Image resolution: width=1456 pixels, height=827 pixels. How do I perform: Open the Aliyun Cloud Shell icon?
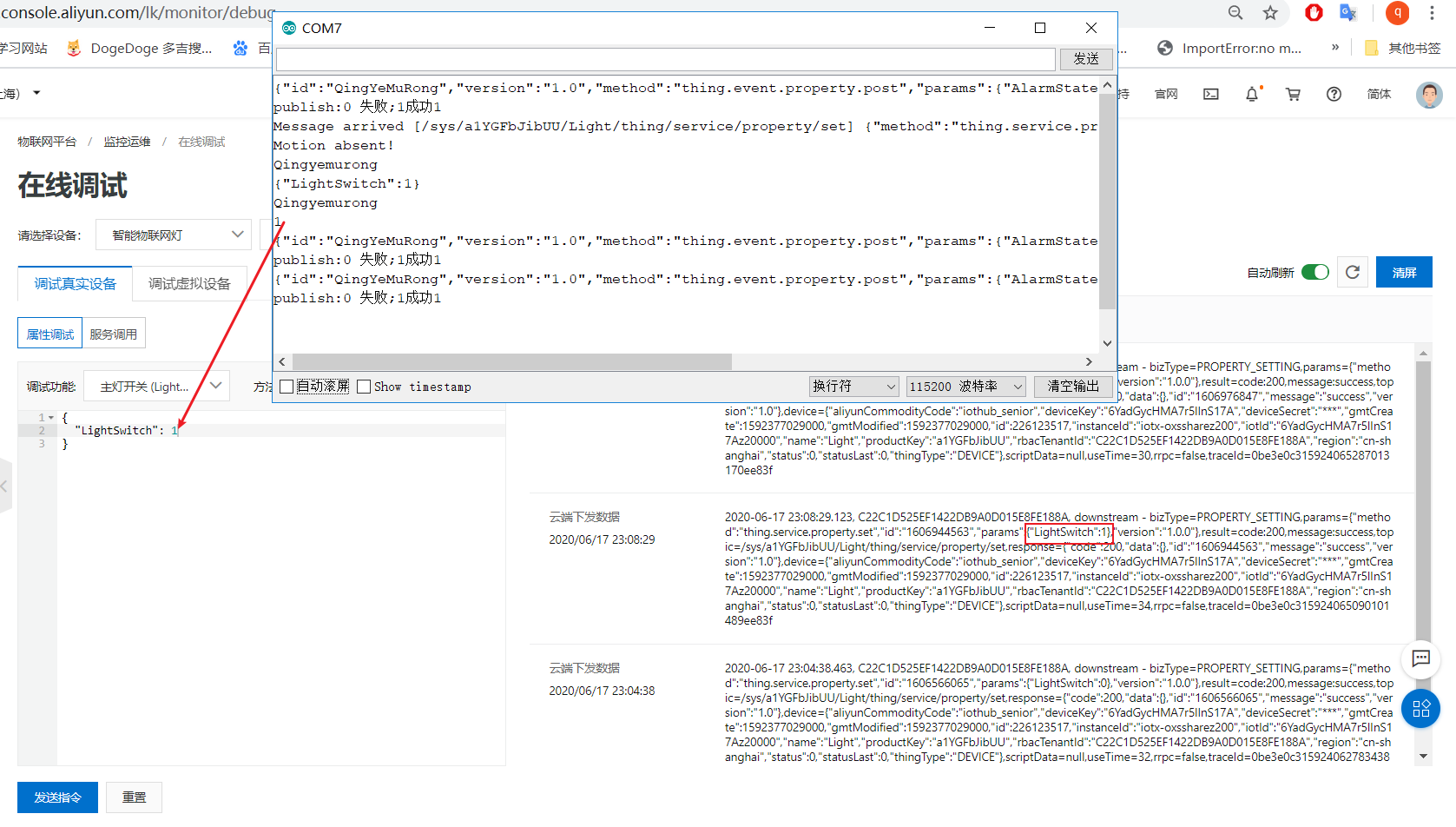(1211, 94)
